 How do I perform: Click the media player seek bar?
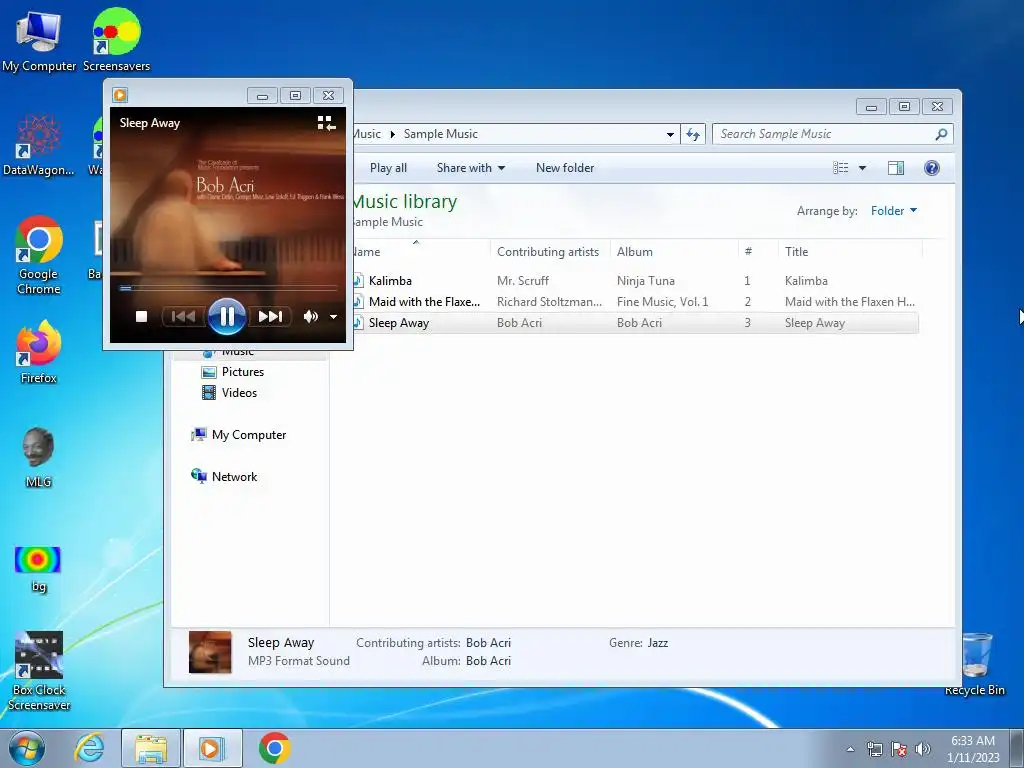[x=228, y=287]
